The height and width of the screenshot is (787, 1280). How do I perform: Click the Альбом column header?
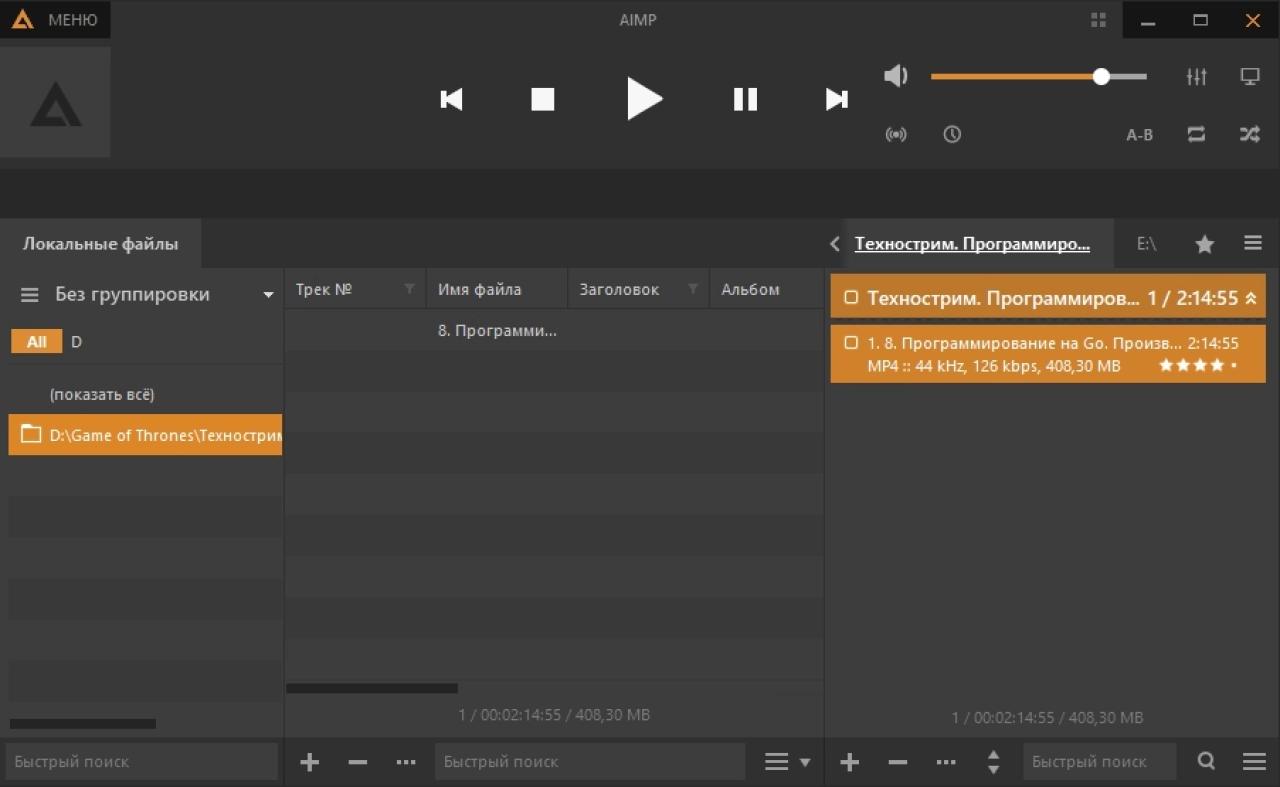click(x=767, y=289)
